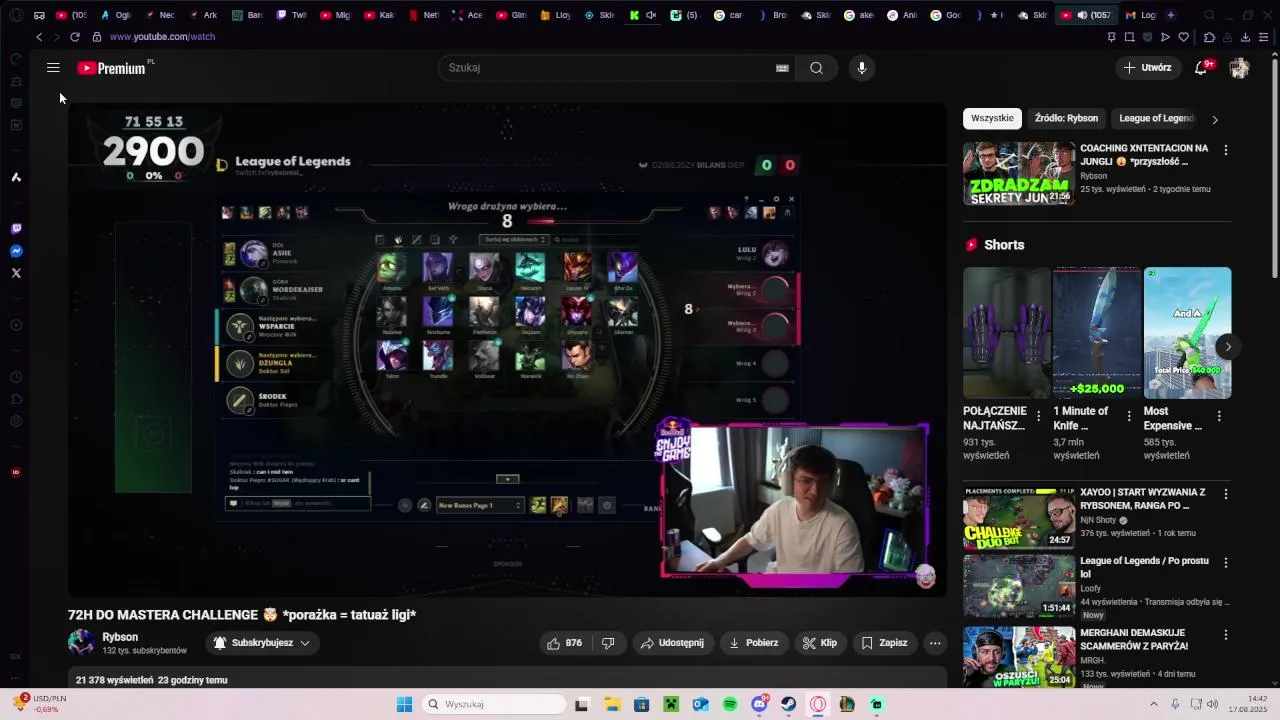Click the Udostępnij share button
This screenshot has height=720, width=1280.
673,643
